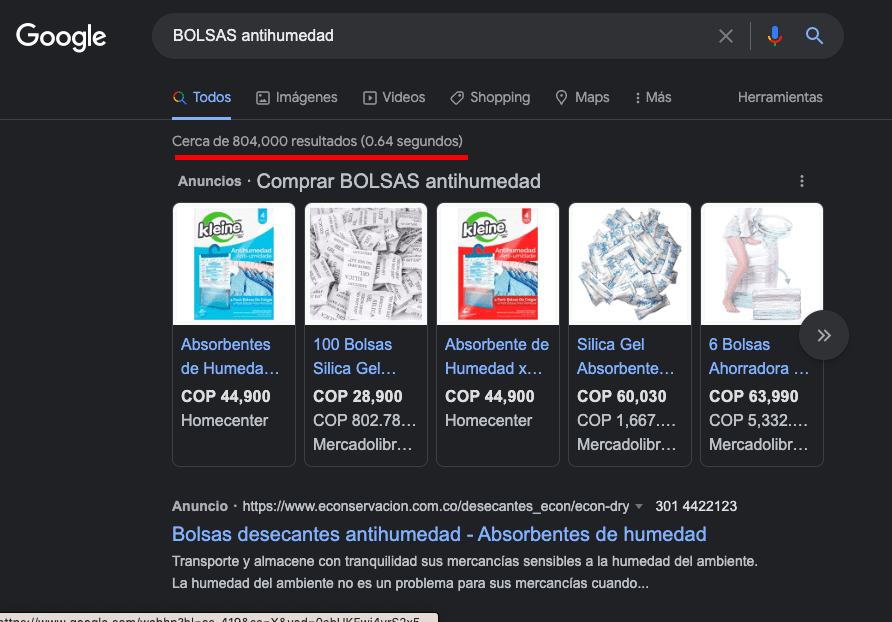The height and width of the screenshot is (622, 892).
Task: Expand the Más options menu
Action: click(653, 97)
